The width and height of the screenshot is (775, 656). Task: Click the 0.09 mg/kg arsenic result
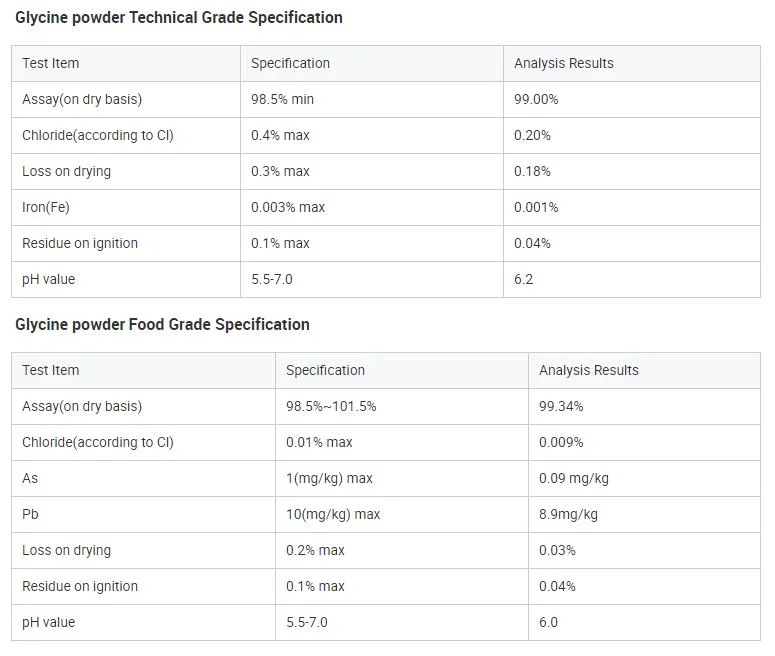pyautogui.click(x=573, y=479)
